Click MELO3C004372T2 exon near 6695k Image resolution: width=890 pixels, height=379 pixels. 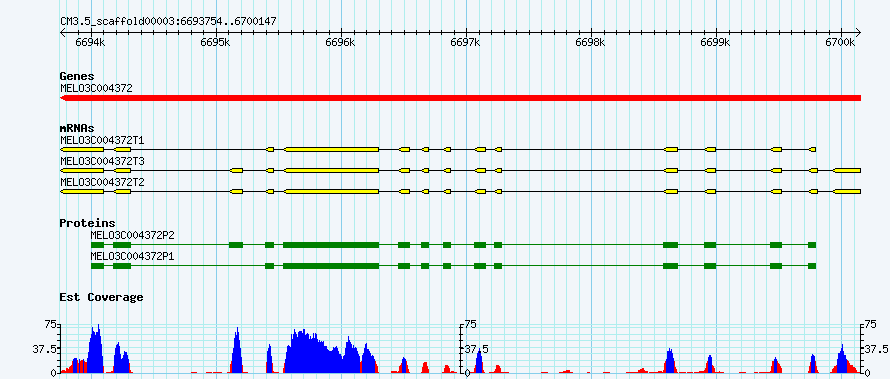coord(237,192)
